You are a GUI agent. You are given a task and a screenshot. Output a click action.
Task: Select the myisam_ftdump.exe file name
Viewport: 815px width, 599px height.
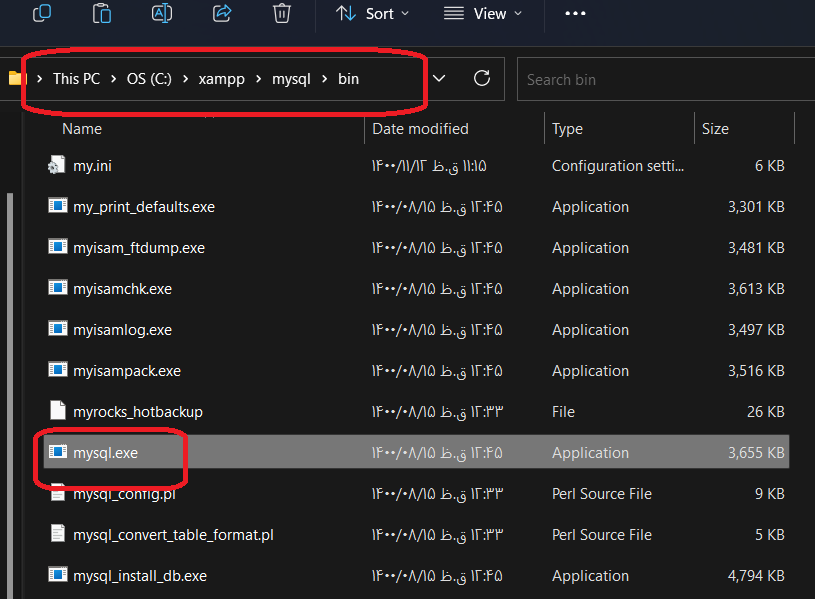pos(139,248)
